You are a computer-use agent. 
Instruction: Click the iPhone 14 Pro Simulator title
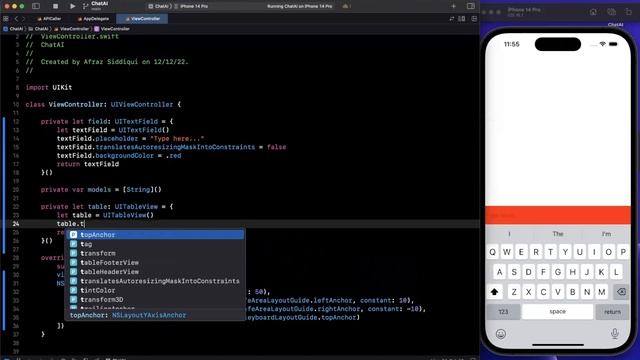click(x=524, y=10)
